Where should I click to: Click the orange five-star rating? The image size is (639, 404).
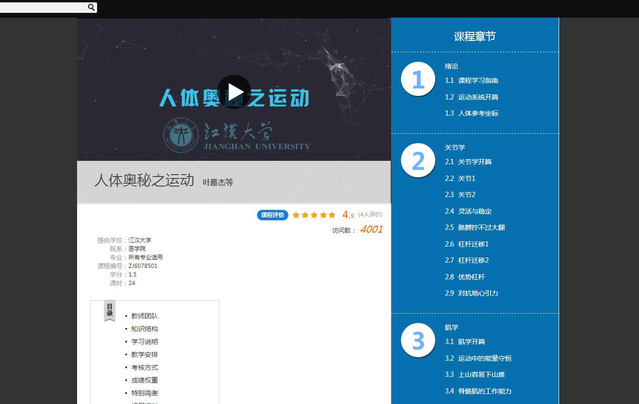314,215
